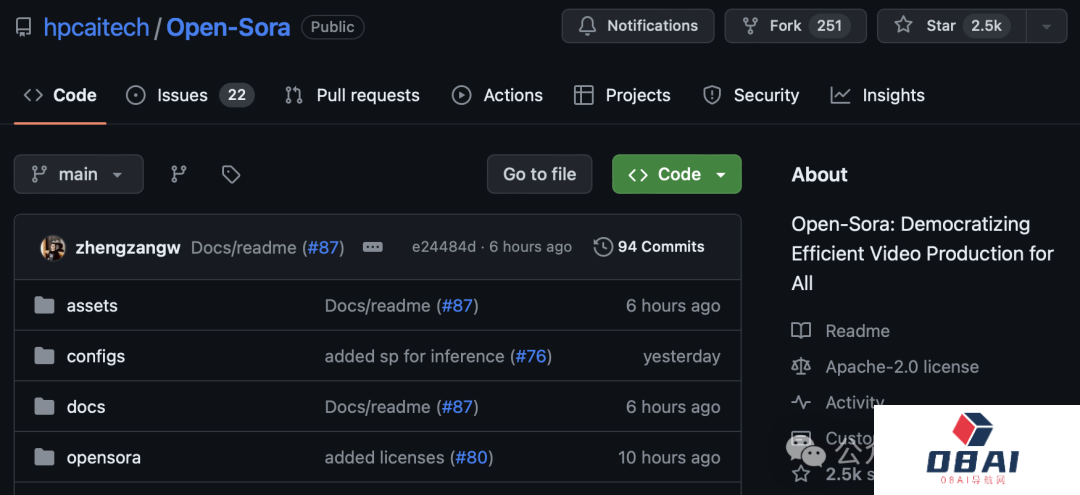Click the fork count 251
The width and height of the screenshot is (1080, 495).
829,26
